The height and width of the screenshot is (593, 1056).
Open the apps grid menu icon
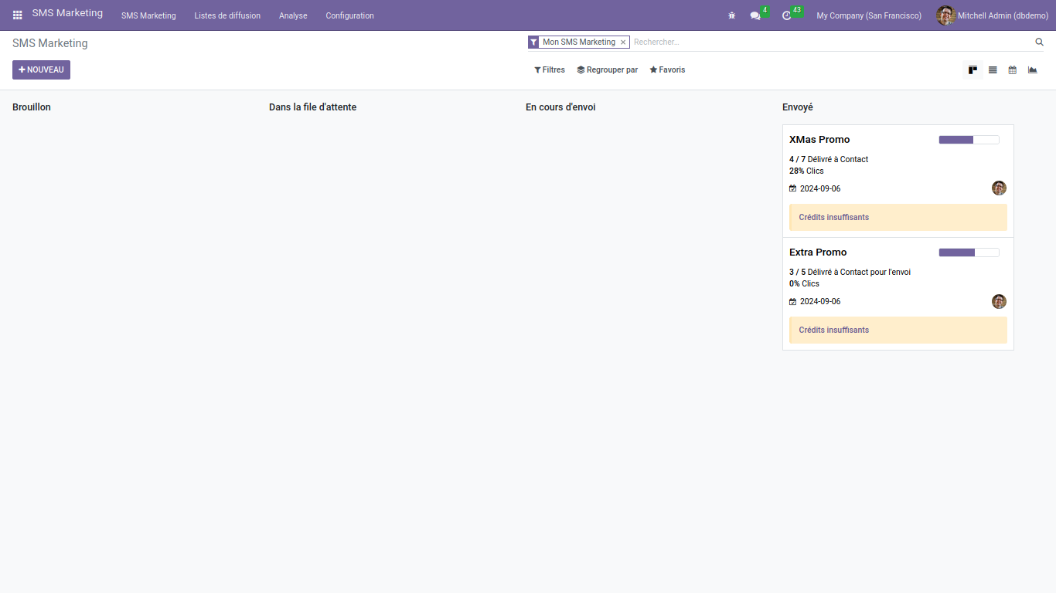tap(17, 15)
